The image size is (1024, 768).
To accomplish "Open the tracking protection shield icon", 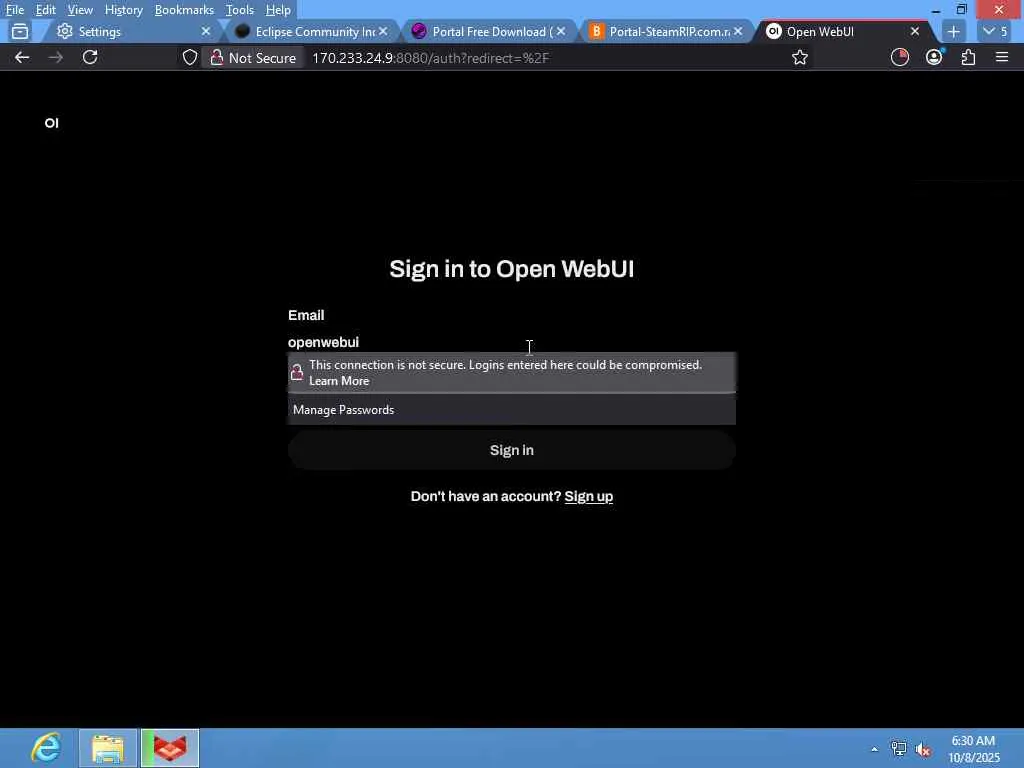I will 189,57.
